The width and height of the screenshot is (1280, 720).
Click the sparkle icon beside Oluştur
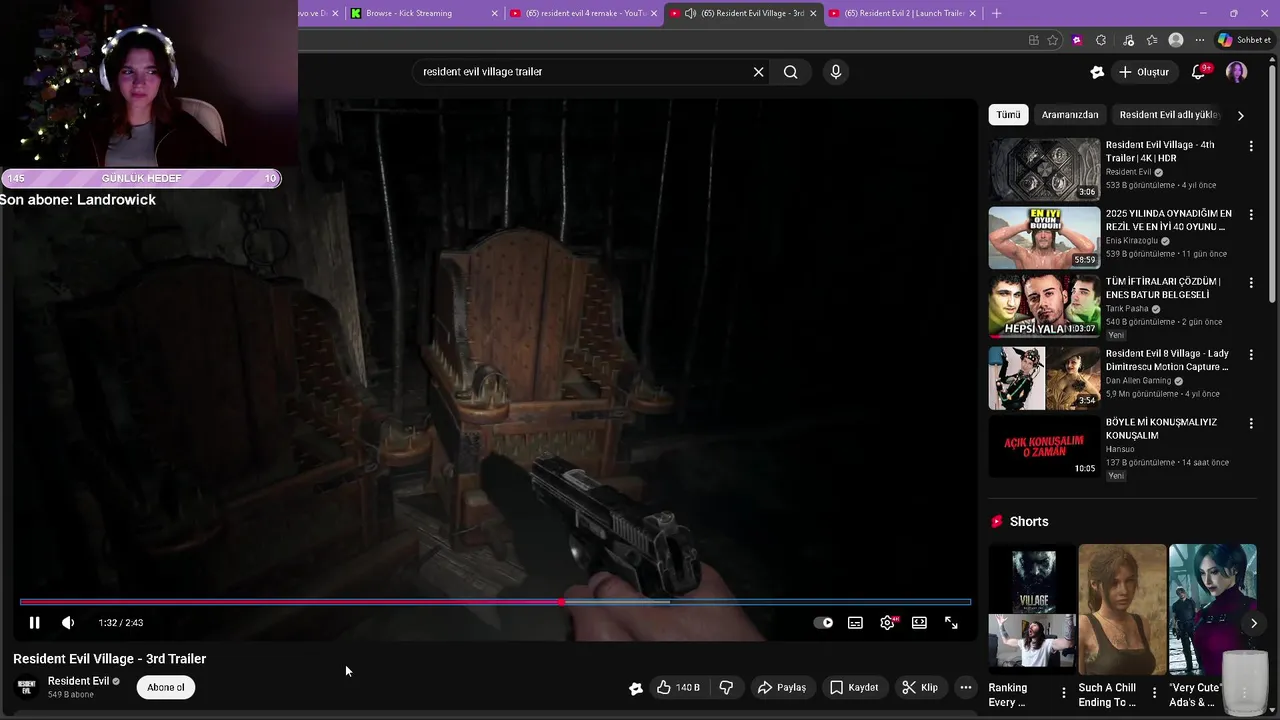click(x=1097, y=72)
